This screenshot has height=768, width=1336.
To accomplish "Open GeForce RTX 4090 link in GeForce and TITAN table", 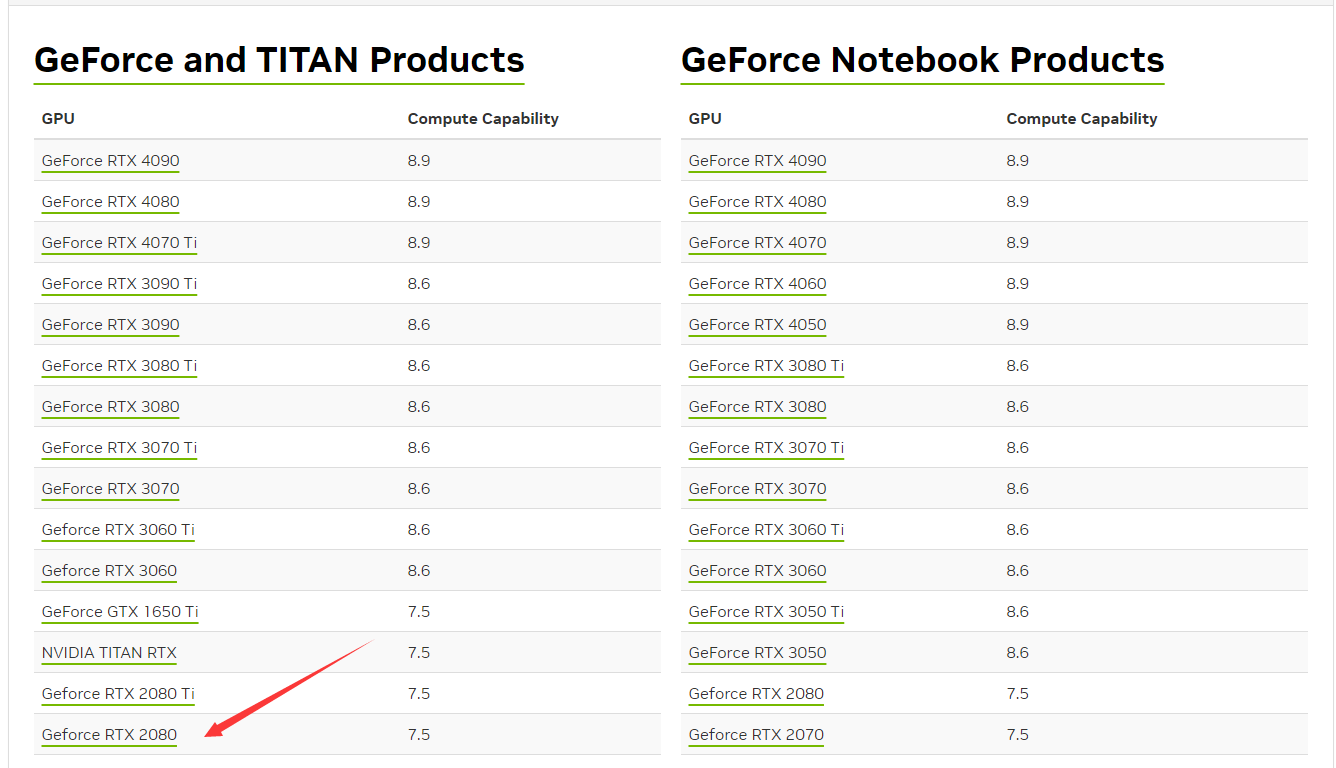I will coord(111,161).
